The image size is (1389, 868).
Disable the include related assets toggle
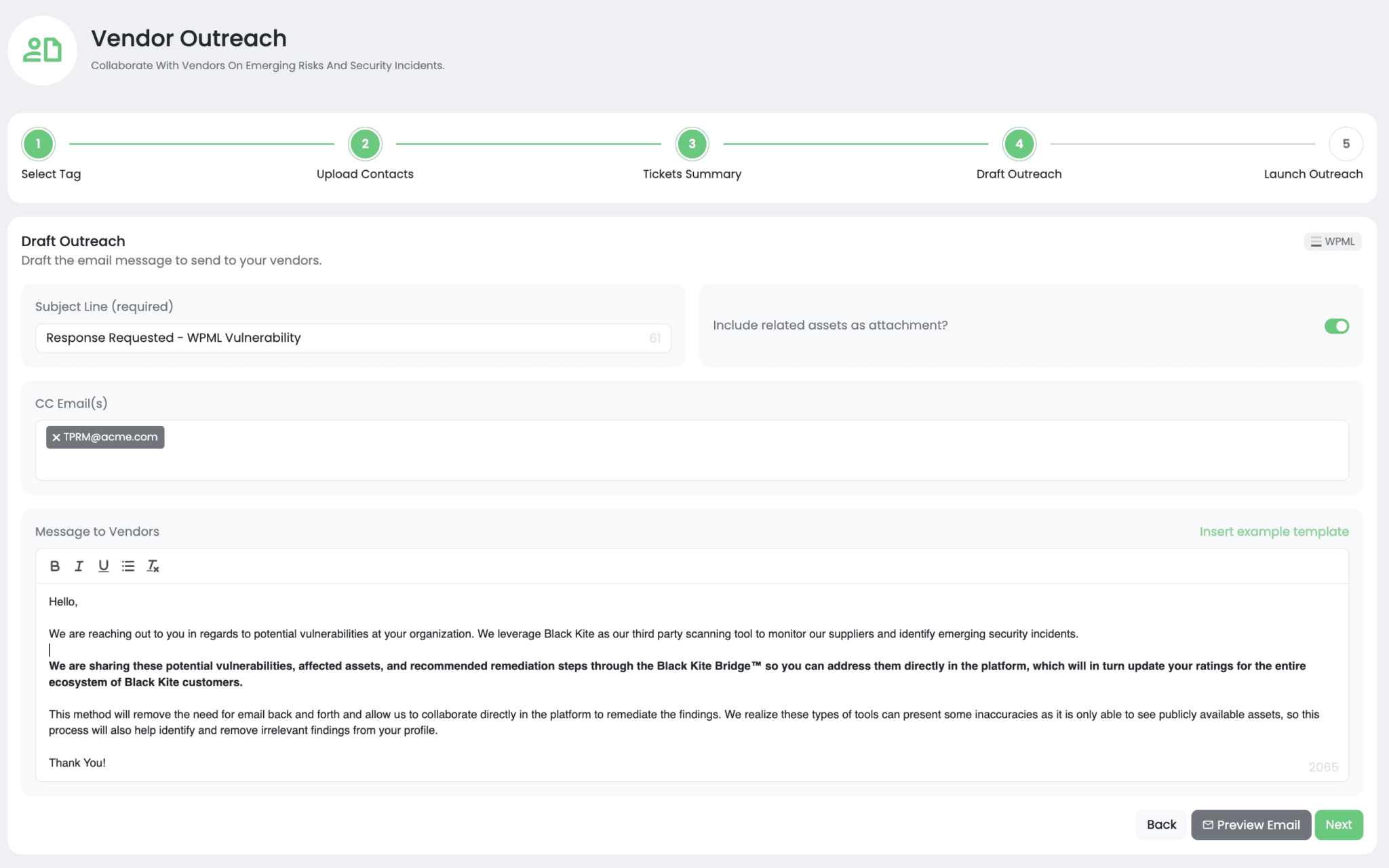1336,326
